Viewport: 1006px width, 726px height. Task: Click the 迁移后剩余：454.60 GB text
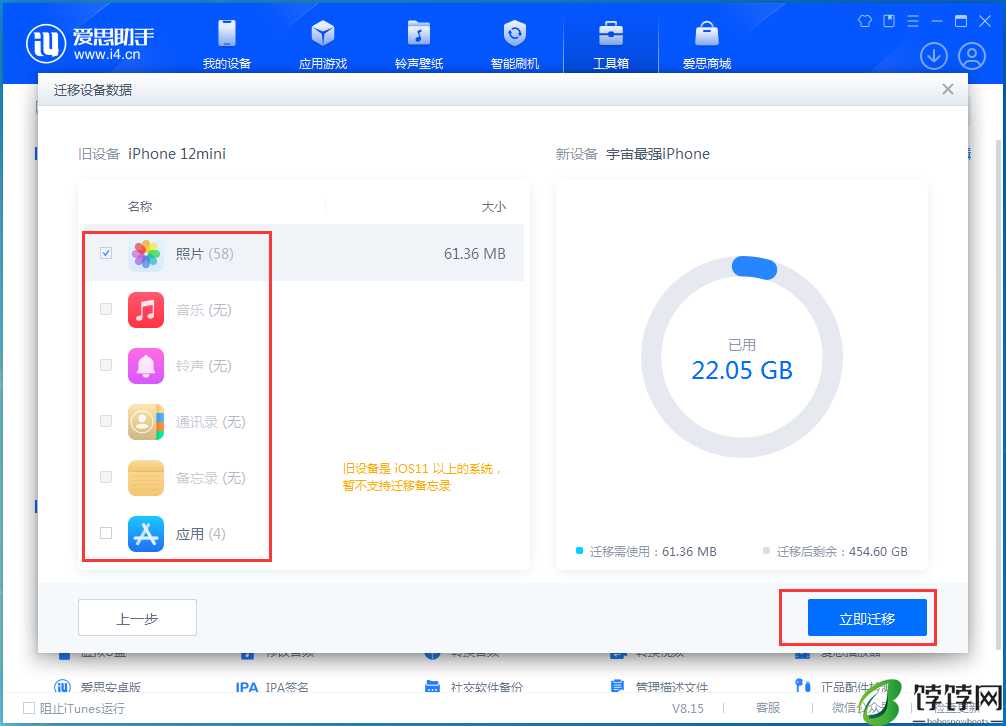point(842,551)
